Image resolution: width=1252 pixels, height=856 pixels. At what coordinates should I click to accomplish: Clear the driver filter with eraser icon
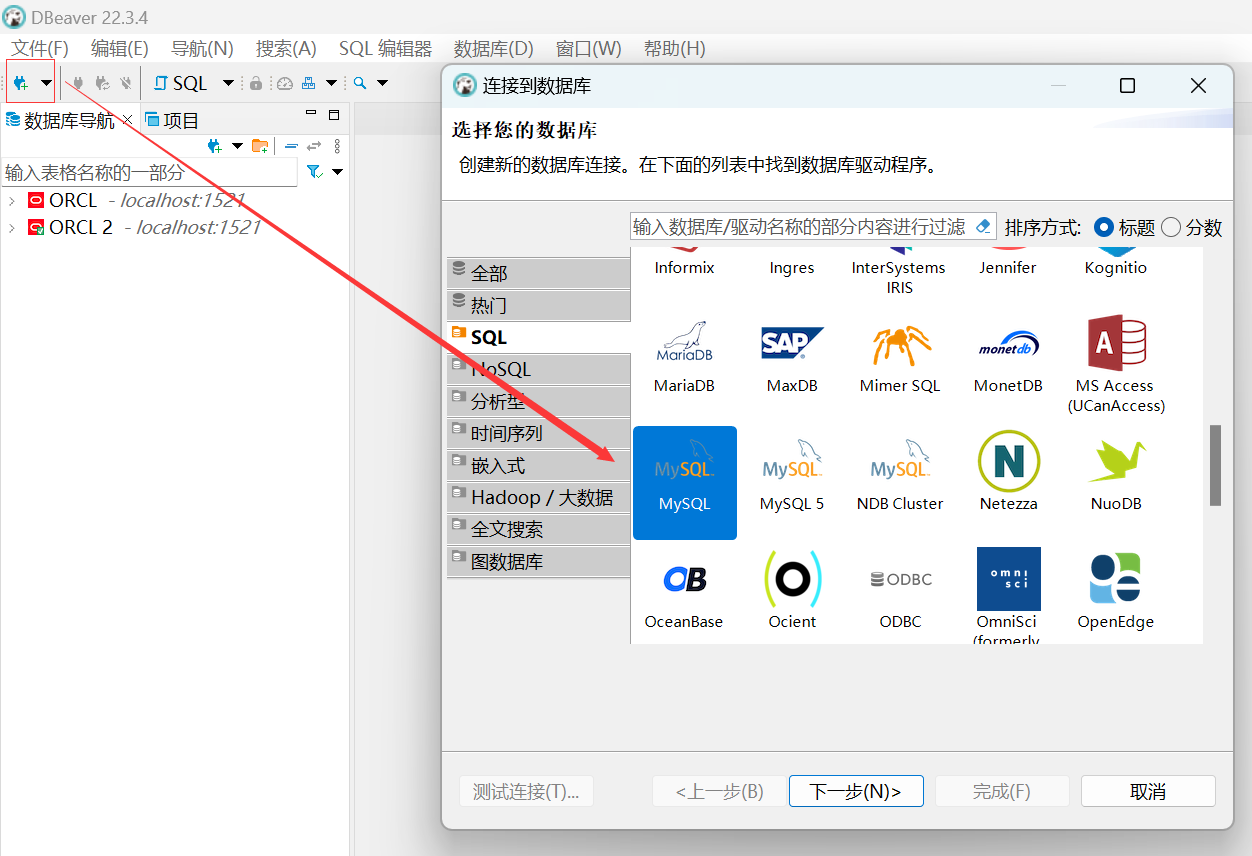tap(983, 227)
